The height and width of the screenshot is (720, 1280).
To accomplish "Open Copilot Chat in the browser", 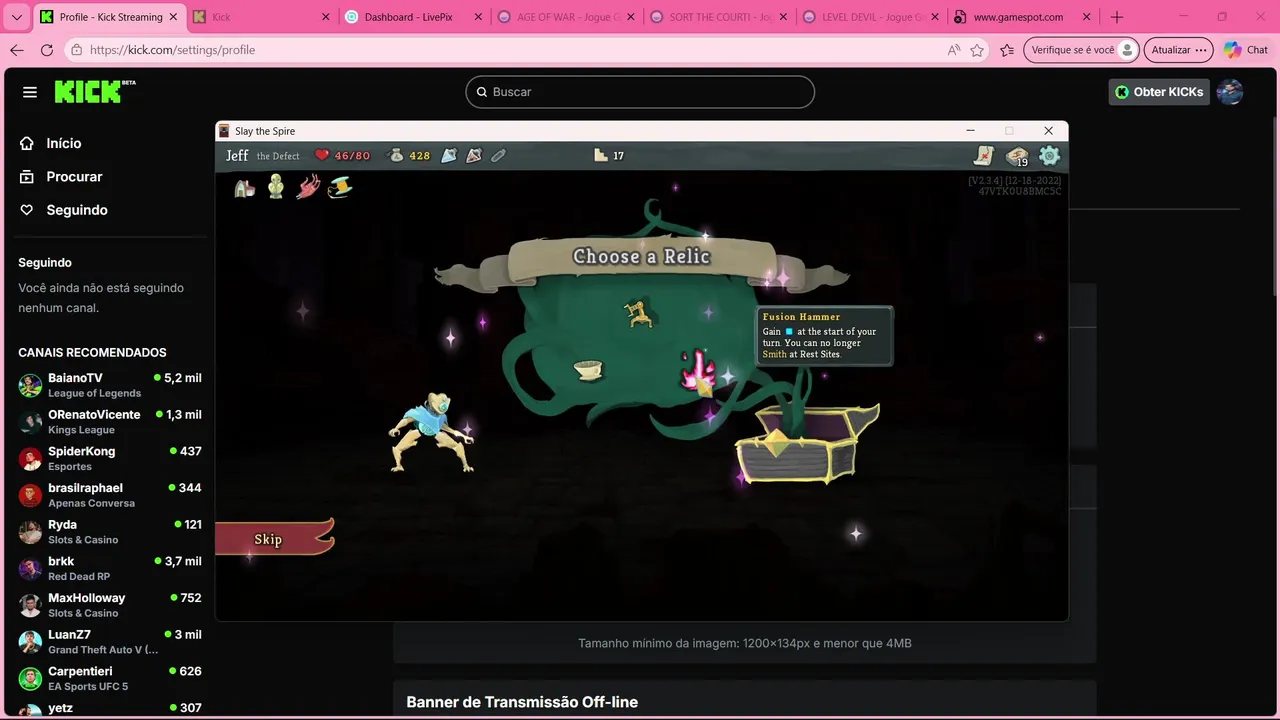I will click(1246, 50).
